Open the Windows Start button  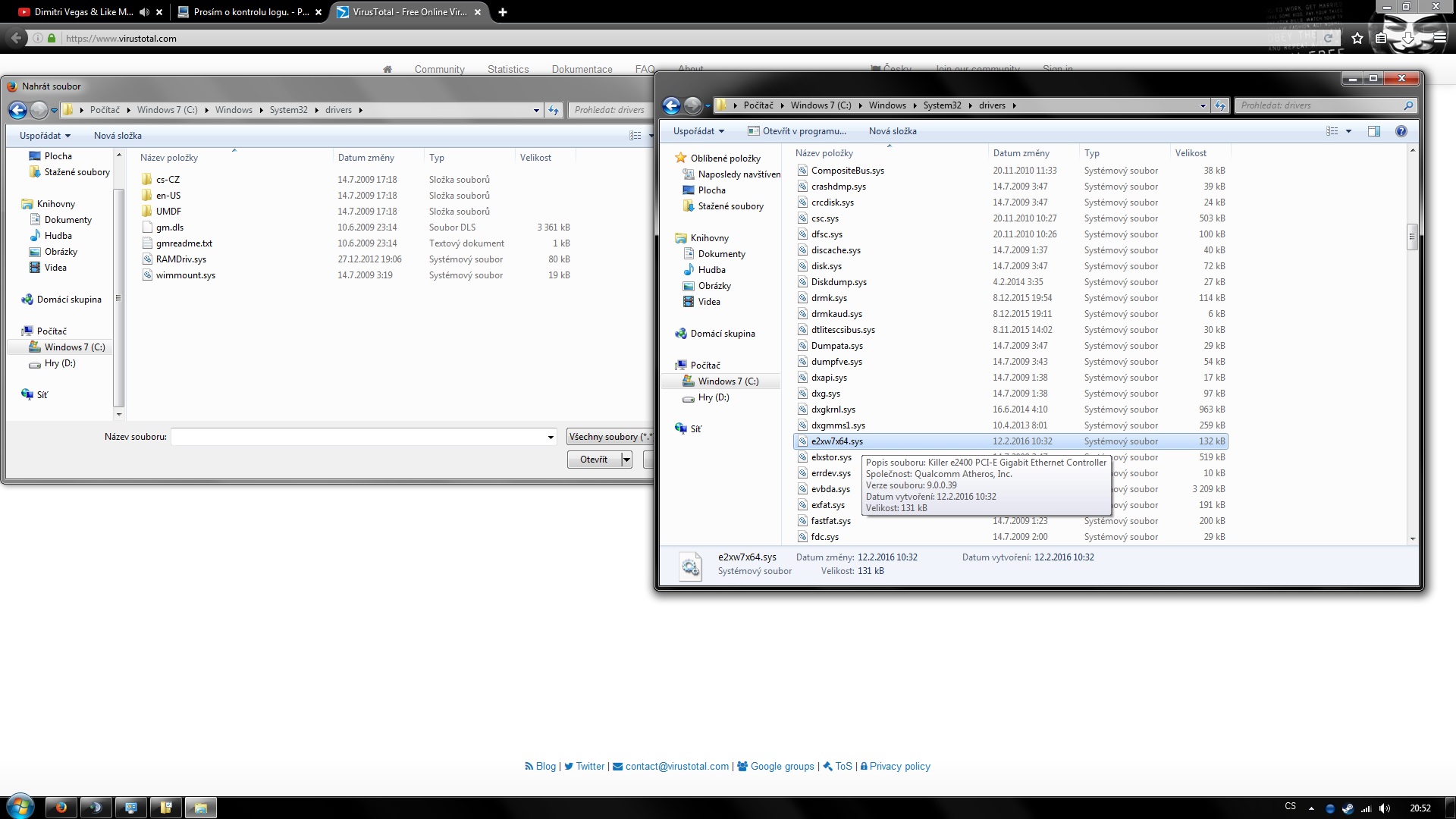(x=20, y=807)
